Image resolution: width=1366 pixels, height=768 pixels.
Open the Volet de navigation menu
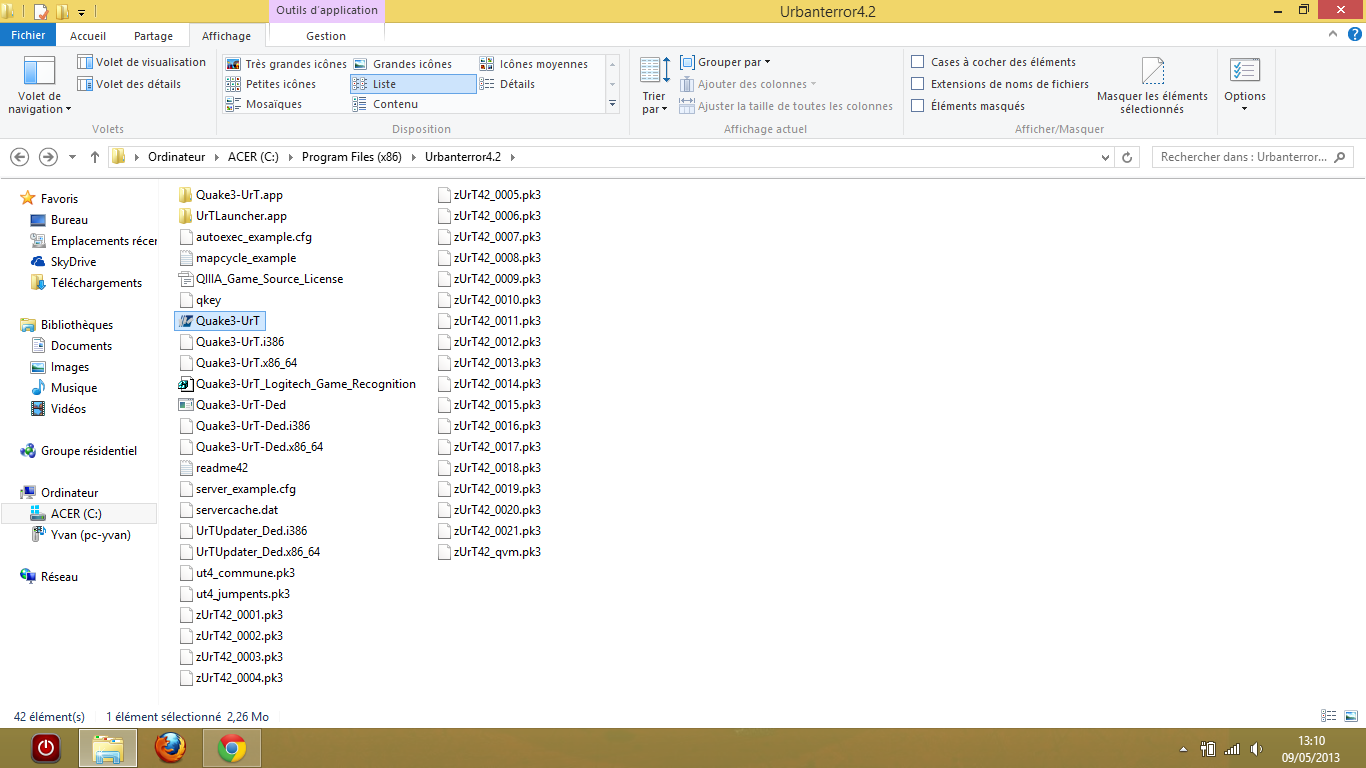pyautogui.click(x=39, y=86)
